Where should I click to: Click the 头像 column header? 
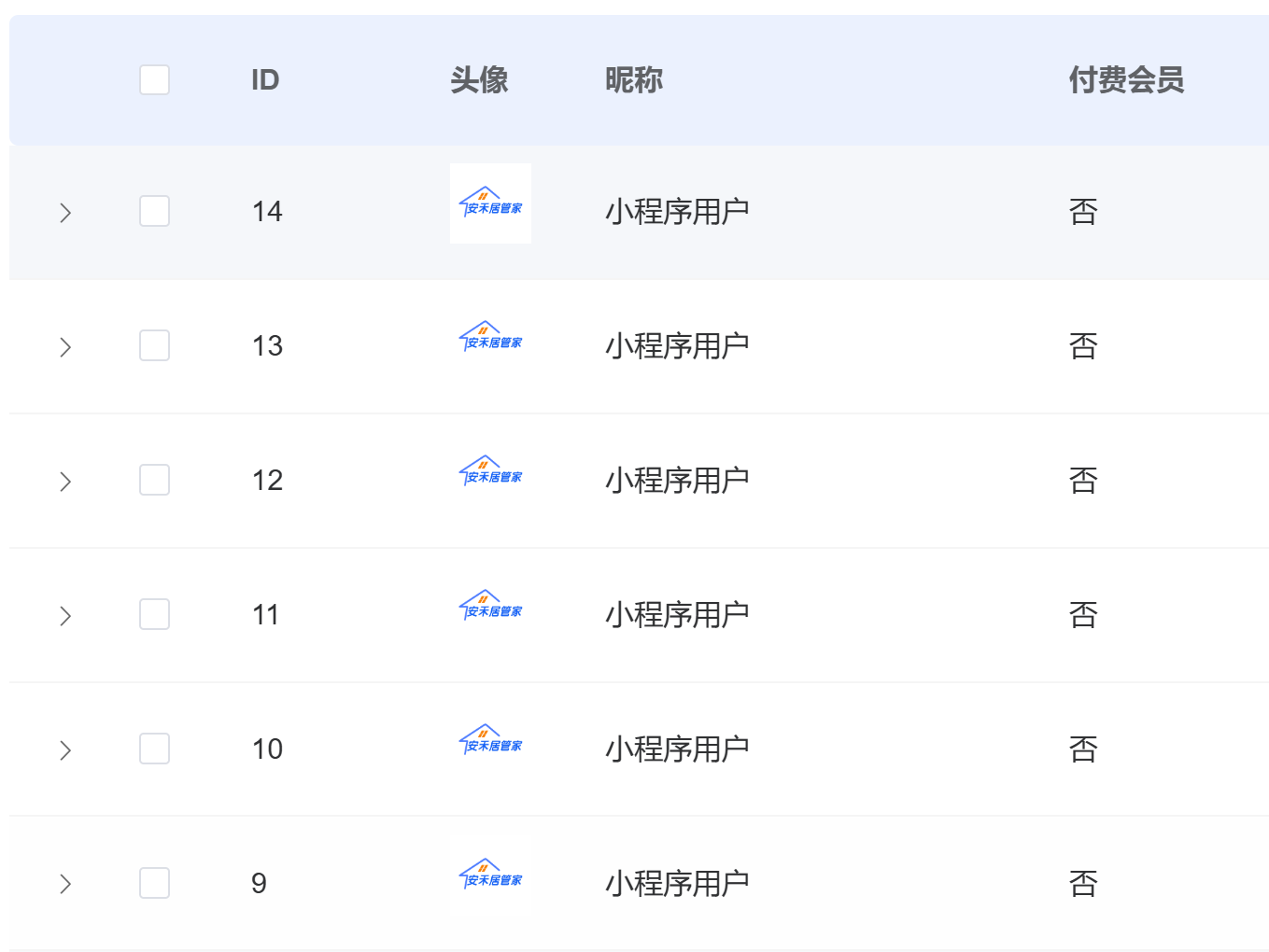pyautogui.click(x=479, y=80)
